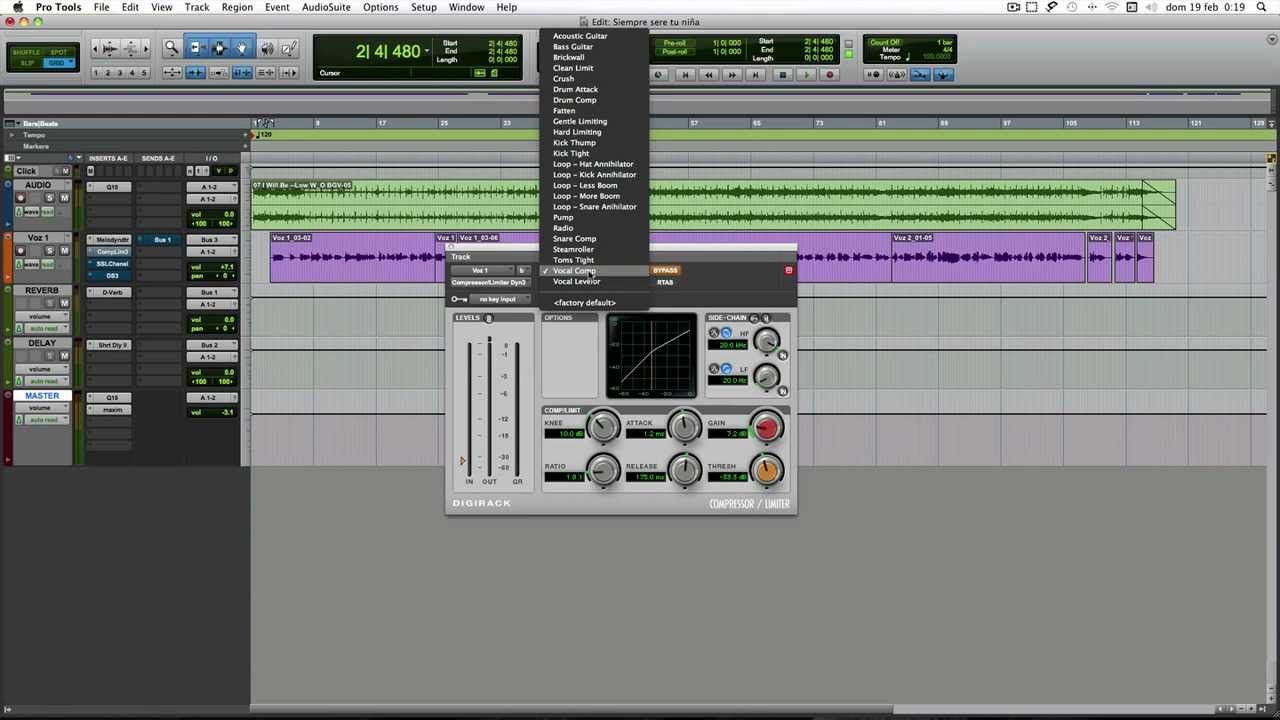This screenshot has width=1280, height=720.
Task: Click the external key icon in Side-Chain header
Action: pos(755,318)
